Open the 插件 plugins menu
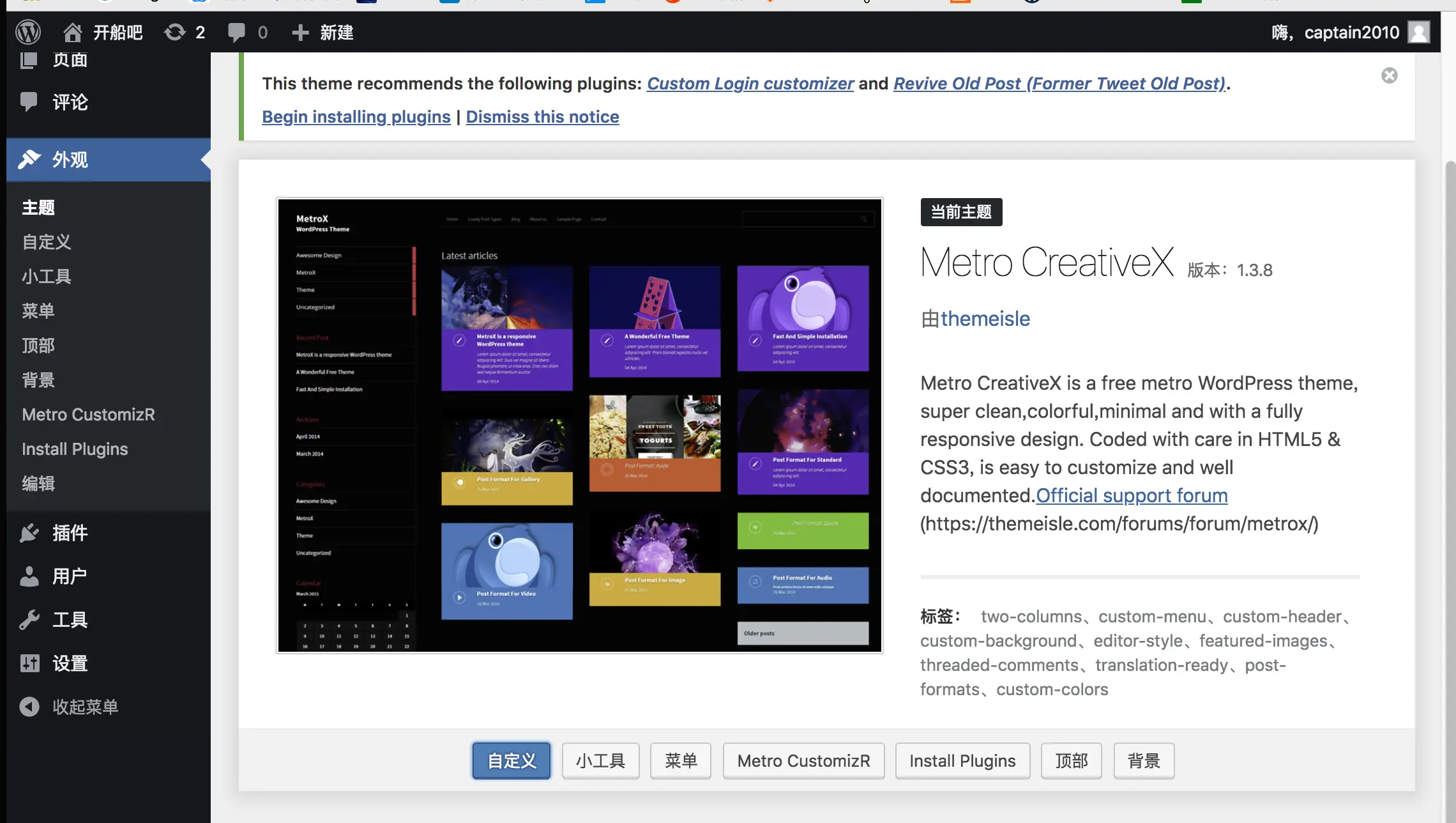 [70, 533]
